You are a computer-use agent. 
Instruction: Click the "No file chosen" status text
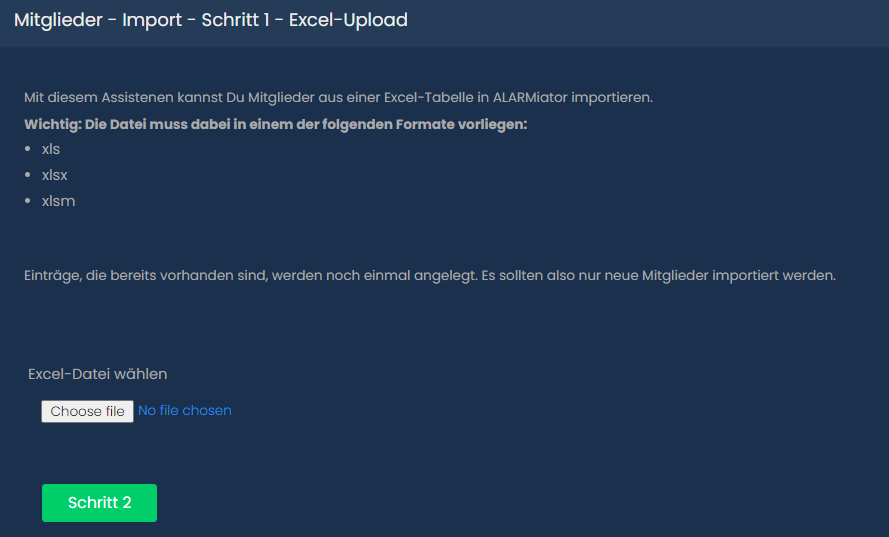pos(185,411)
